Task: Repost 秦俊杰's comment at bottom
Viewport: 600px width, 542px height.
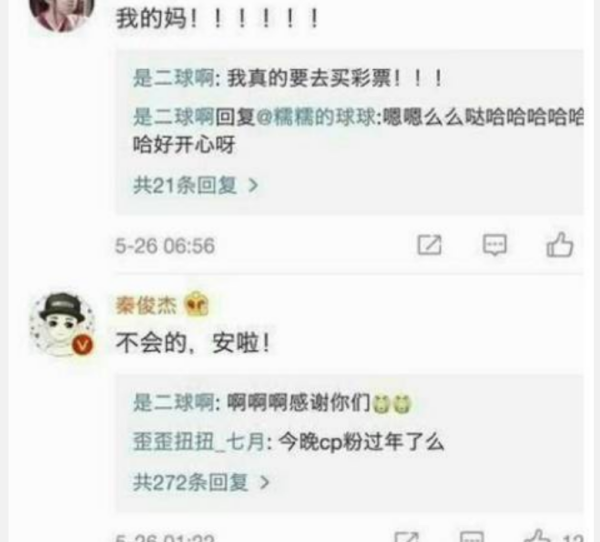Action: [x=406, y=537]
